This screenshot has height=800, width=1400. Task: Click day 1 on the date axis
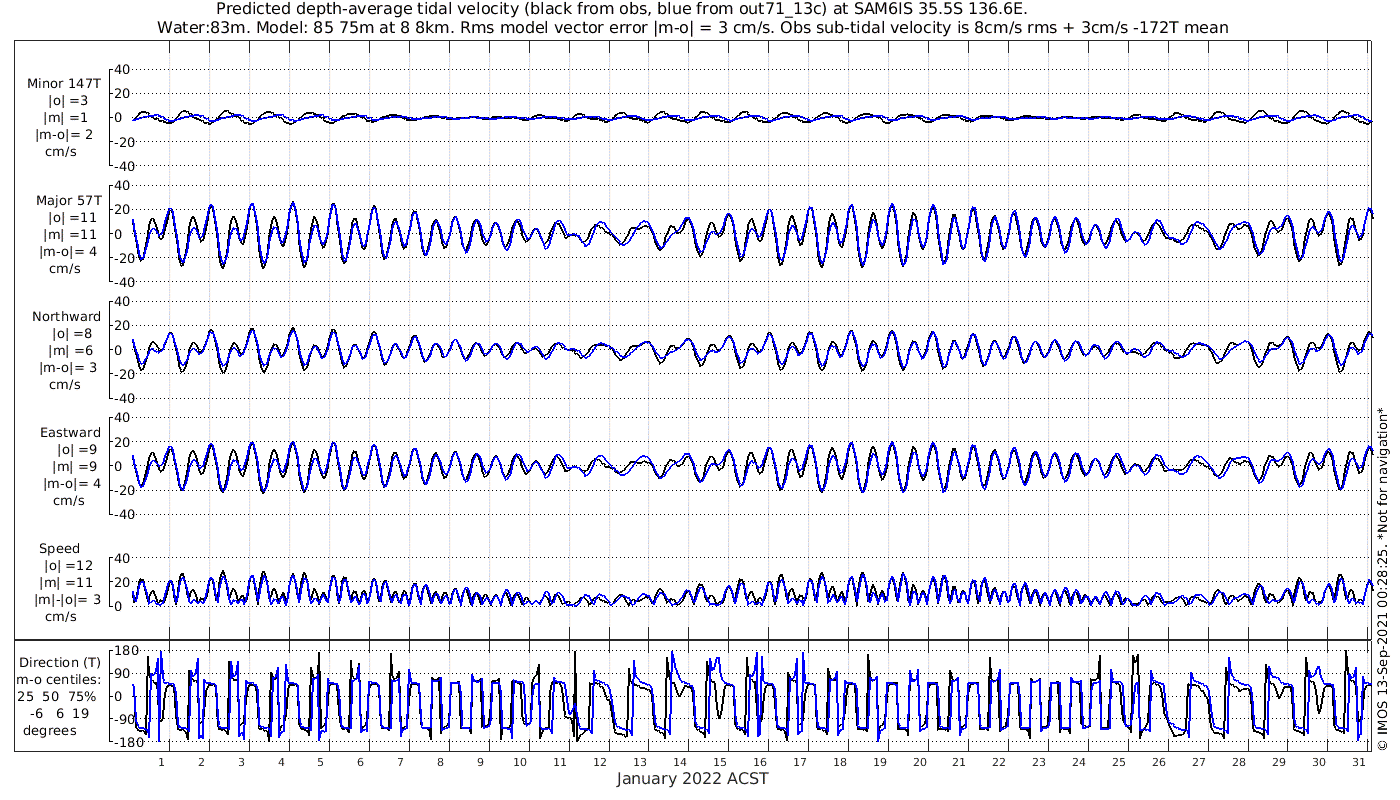tap(161, 762)
